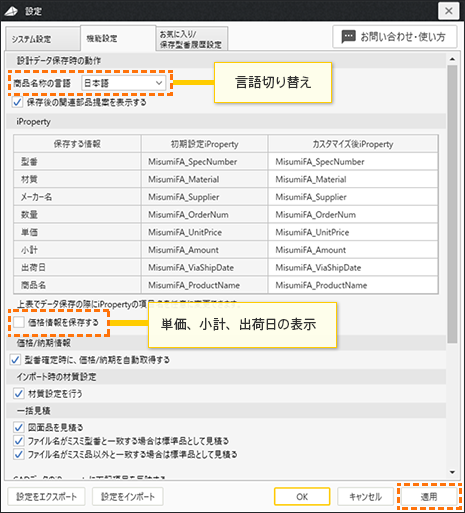Viewport: 465px width, 513px height.
Task: Click default MisumiFA_Amount cell
Action: tap(204, 250)
